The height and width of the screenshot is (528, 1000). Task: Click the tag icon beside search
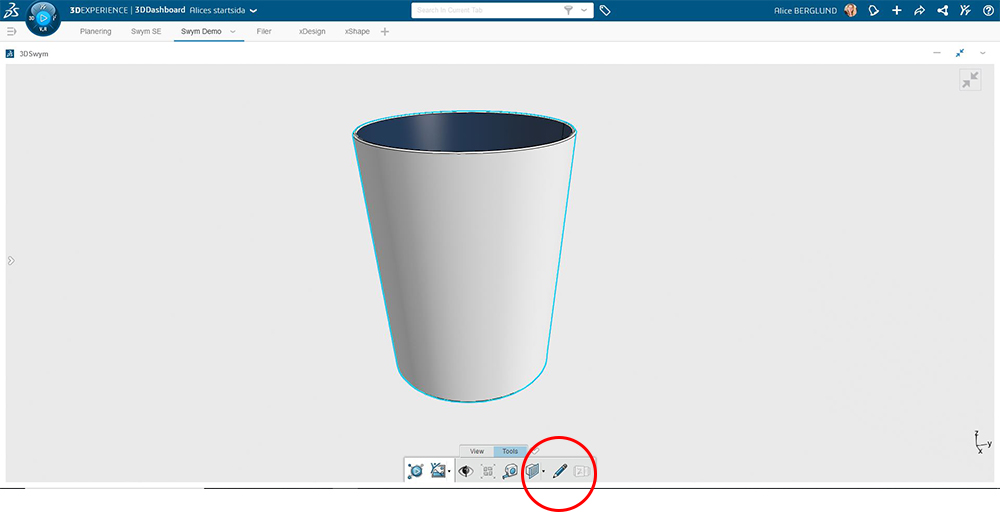click(605, 11)
